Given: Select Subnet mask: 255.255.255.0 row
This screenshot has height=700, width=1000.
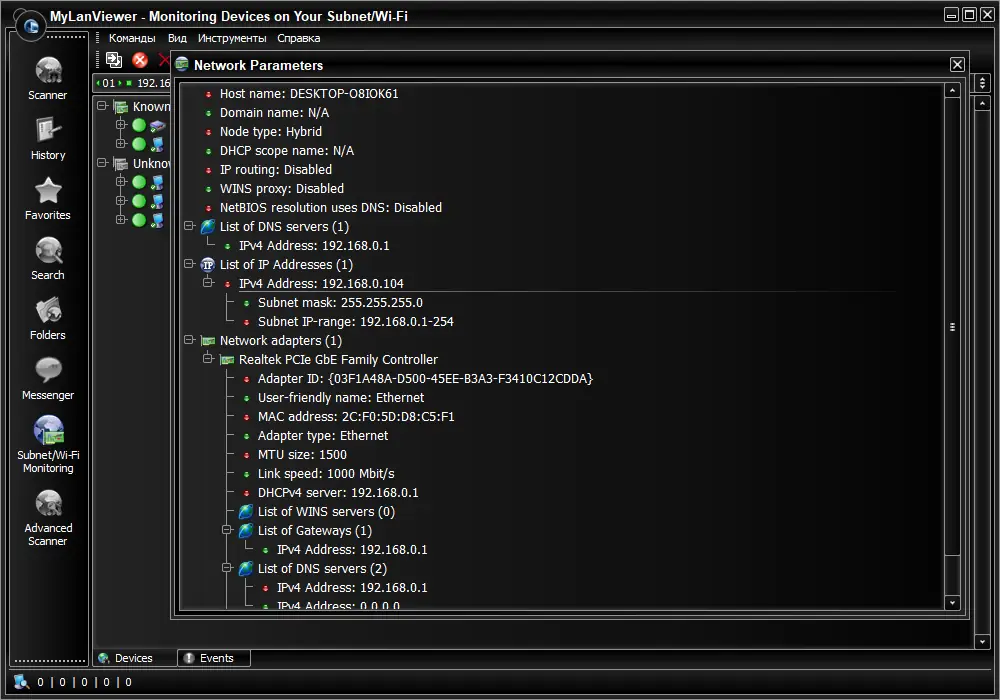Looking at the screenshot, I should coord(341,303).
